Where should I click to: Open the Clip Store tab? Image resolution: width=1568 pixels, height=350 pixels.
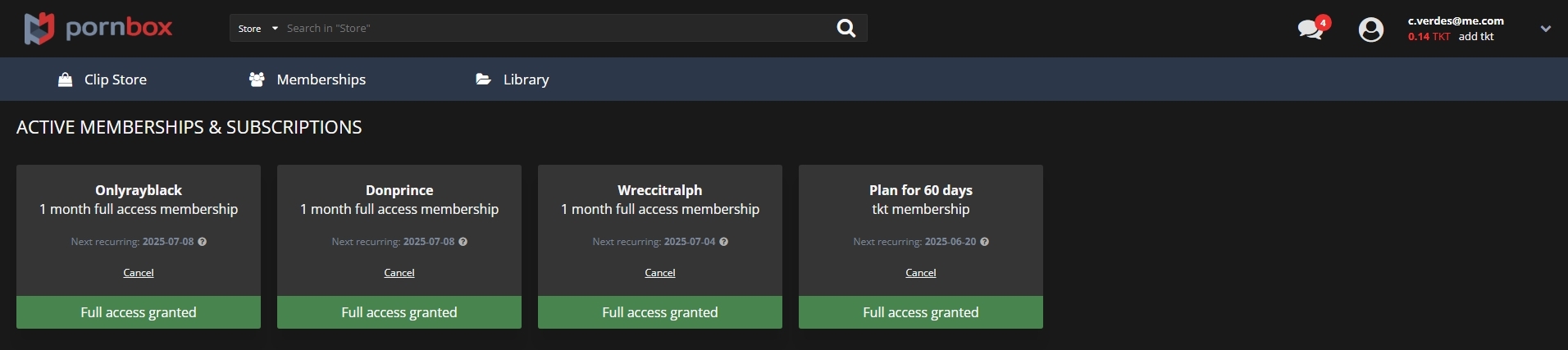point(103,80)
